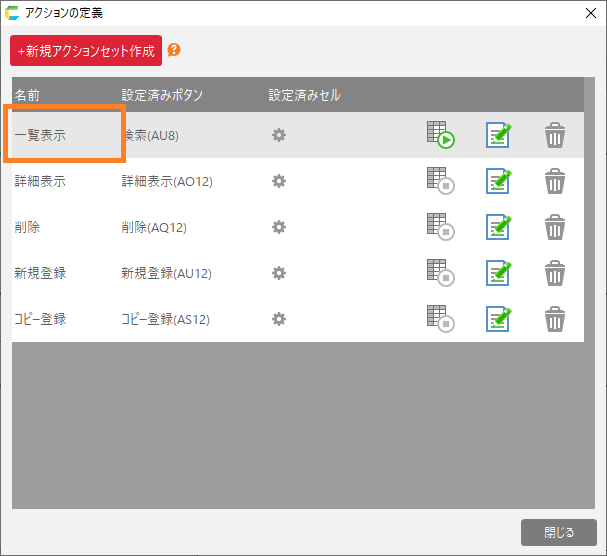Open gear settings for 新規登録 row
Image resolution: width=607 pixels, height=556 pixels.
[x=279, y=273]
